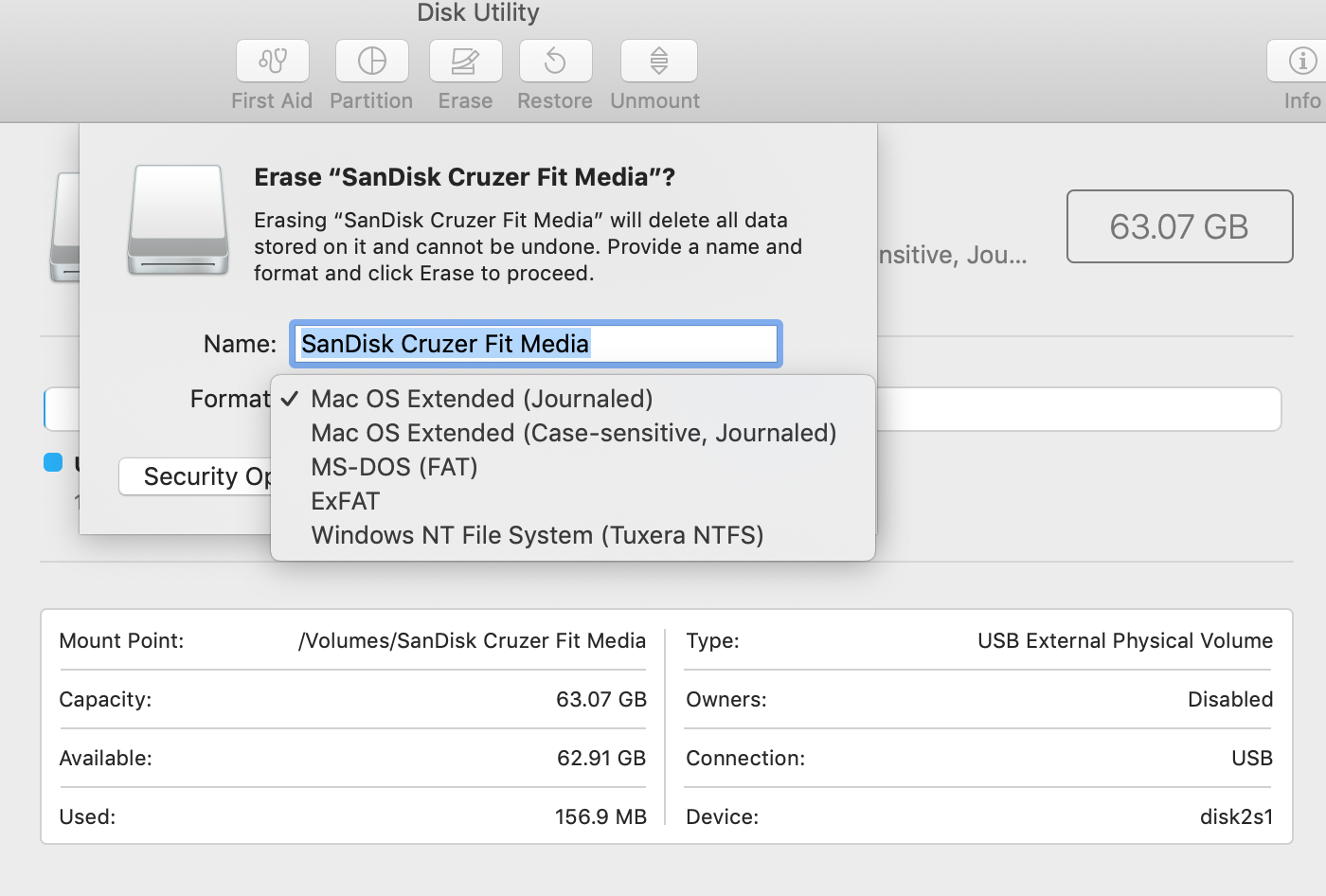Click the Owners Disabled value
The width and height of the screenshot is (1326, 896).
pos(1230,700)
